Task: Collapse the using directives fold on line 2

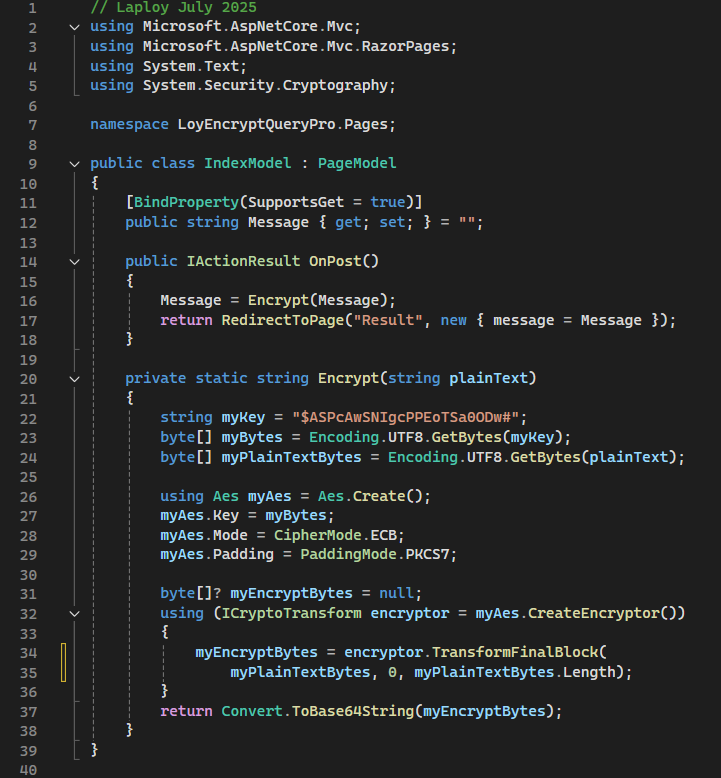Action: tap(75, 27)
